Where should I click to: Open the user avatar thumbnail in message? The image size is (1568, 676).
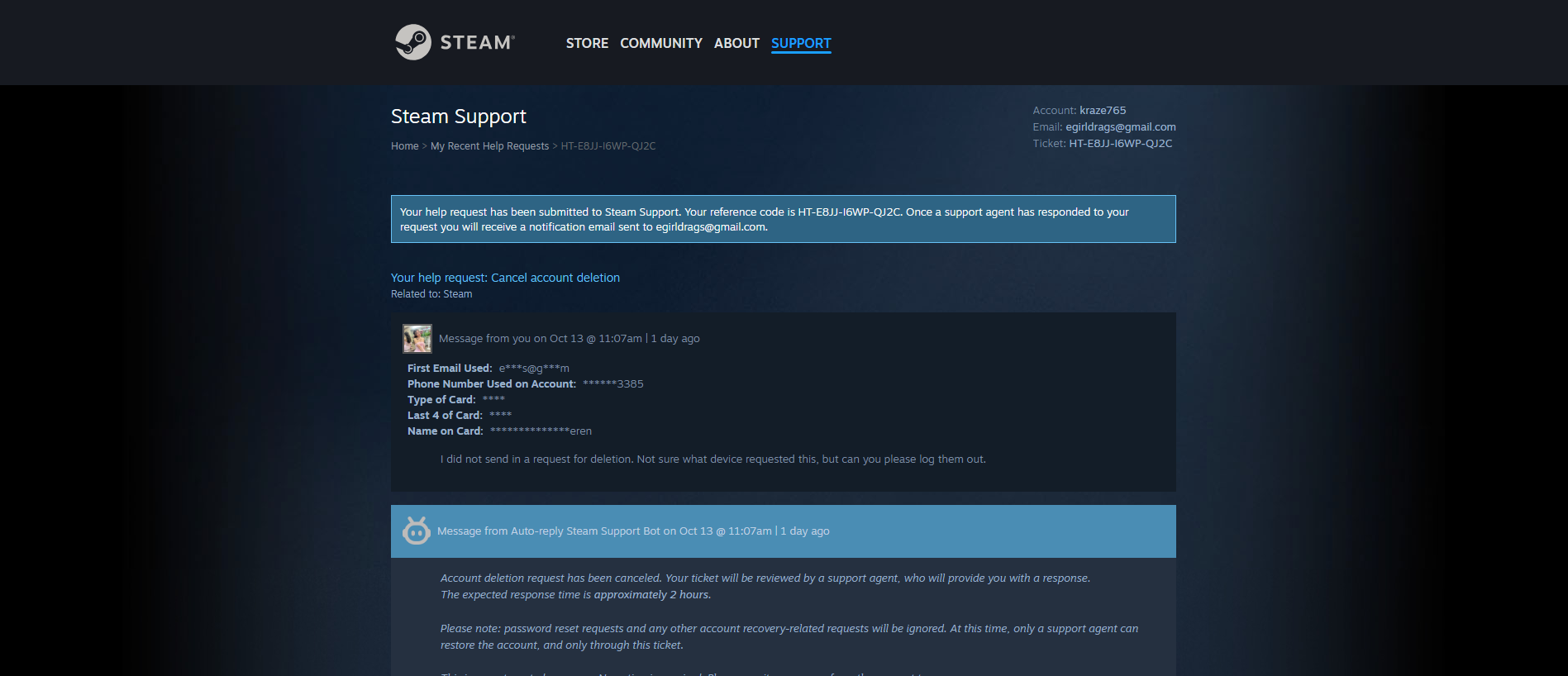pyautogui.click(x=417, y=339)
